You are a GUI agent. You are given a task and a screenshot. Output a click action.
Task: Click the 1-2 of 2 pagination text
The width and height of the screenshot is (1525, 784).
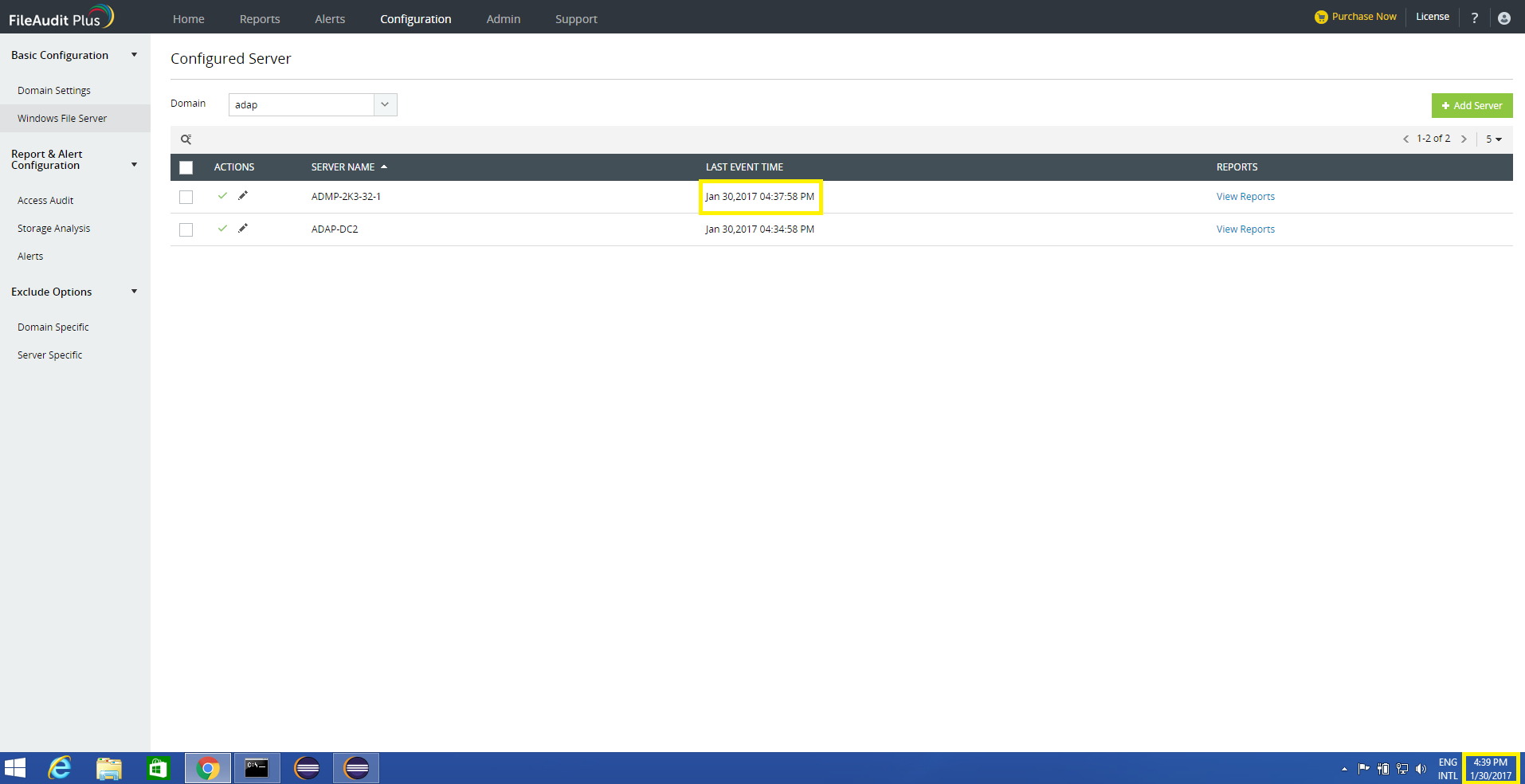(1433, 139)
